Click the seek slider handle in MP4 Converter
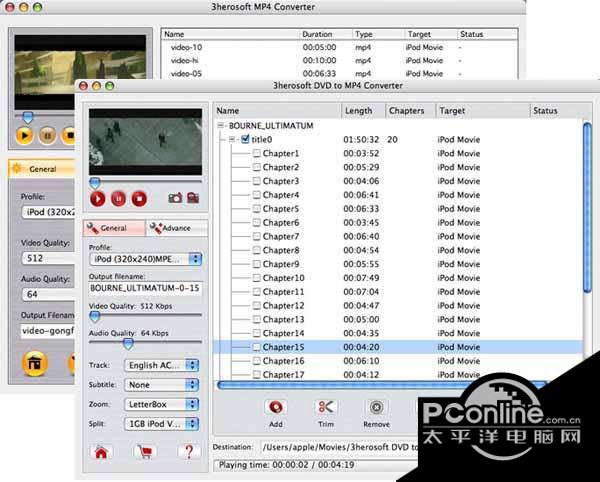Screen dimensions: 600x482 coord(28,117)
